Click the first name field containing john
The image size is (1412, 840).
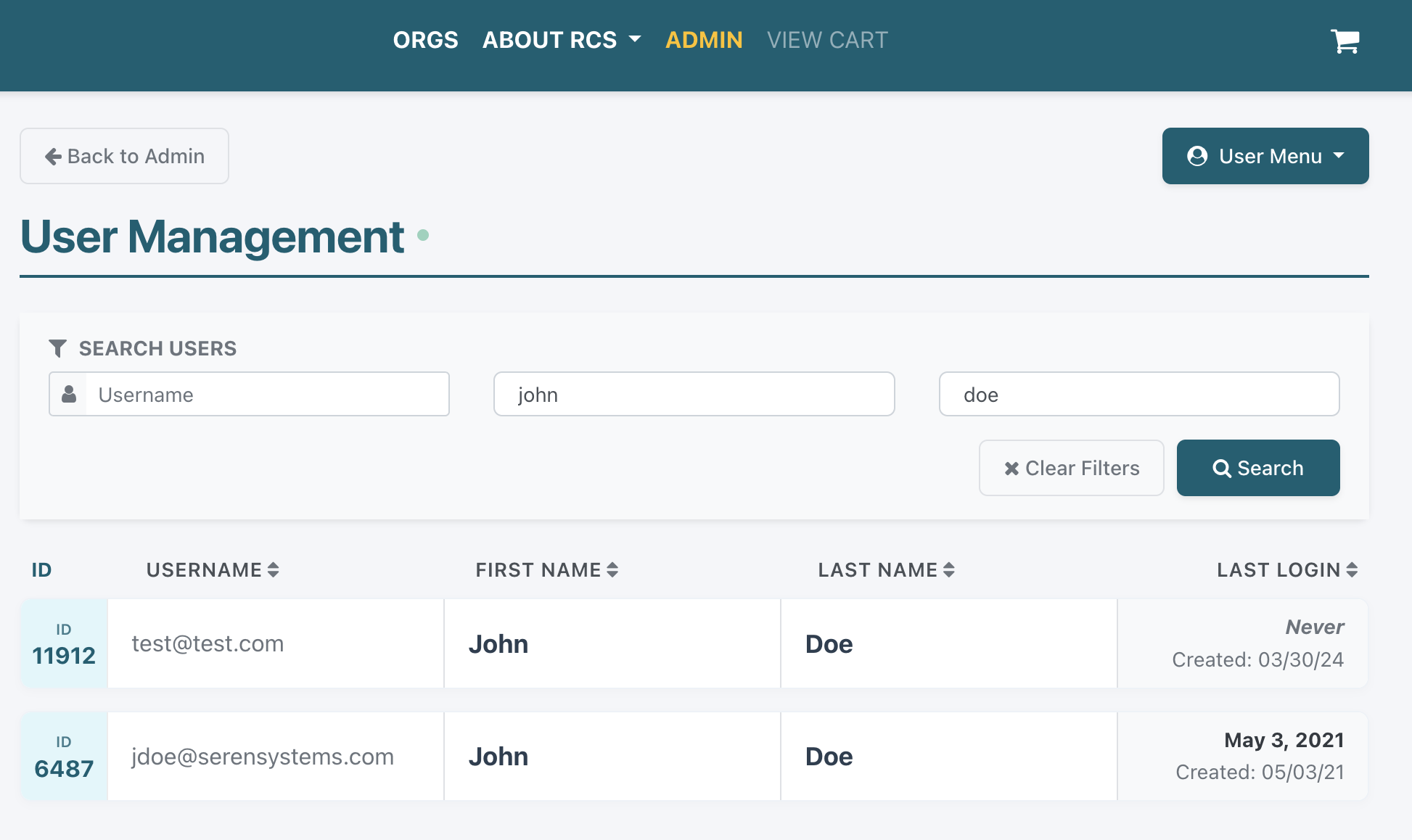(x=694, y=394)
